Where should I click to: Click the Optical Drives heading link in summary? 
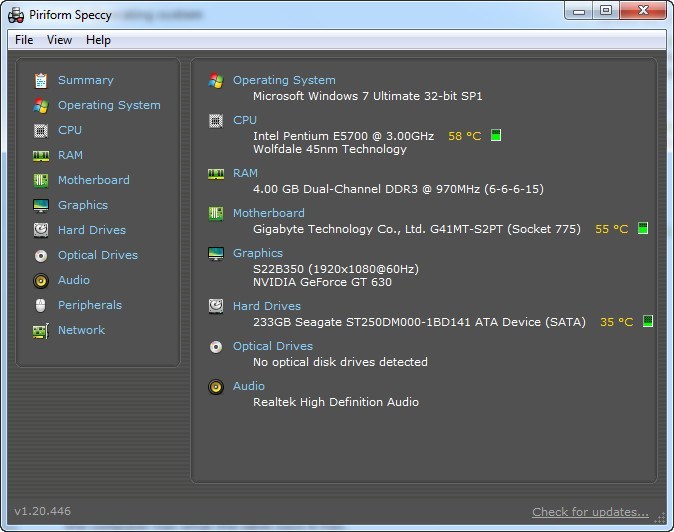[x=273, y=346]
